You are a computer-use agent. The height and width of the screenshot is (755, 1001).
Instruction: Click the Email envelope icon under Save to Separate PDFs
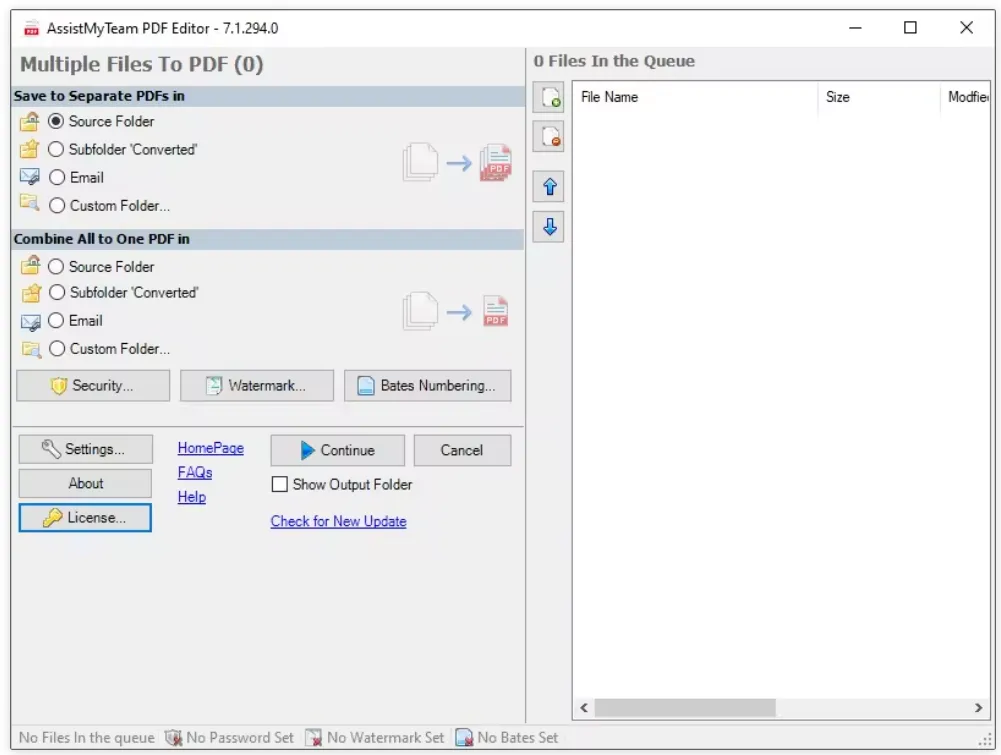click(29, 177)
